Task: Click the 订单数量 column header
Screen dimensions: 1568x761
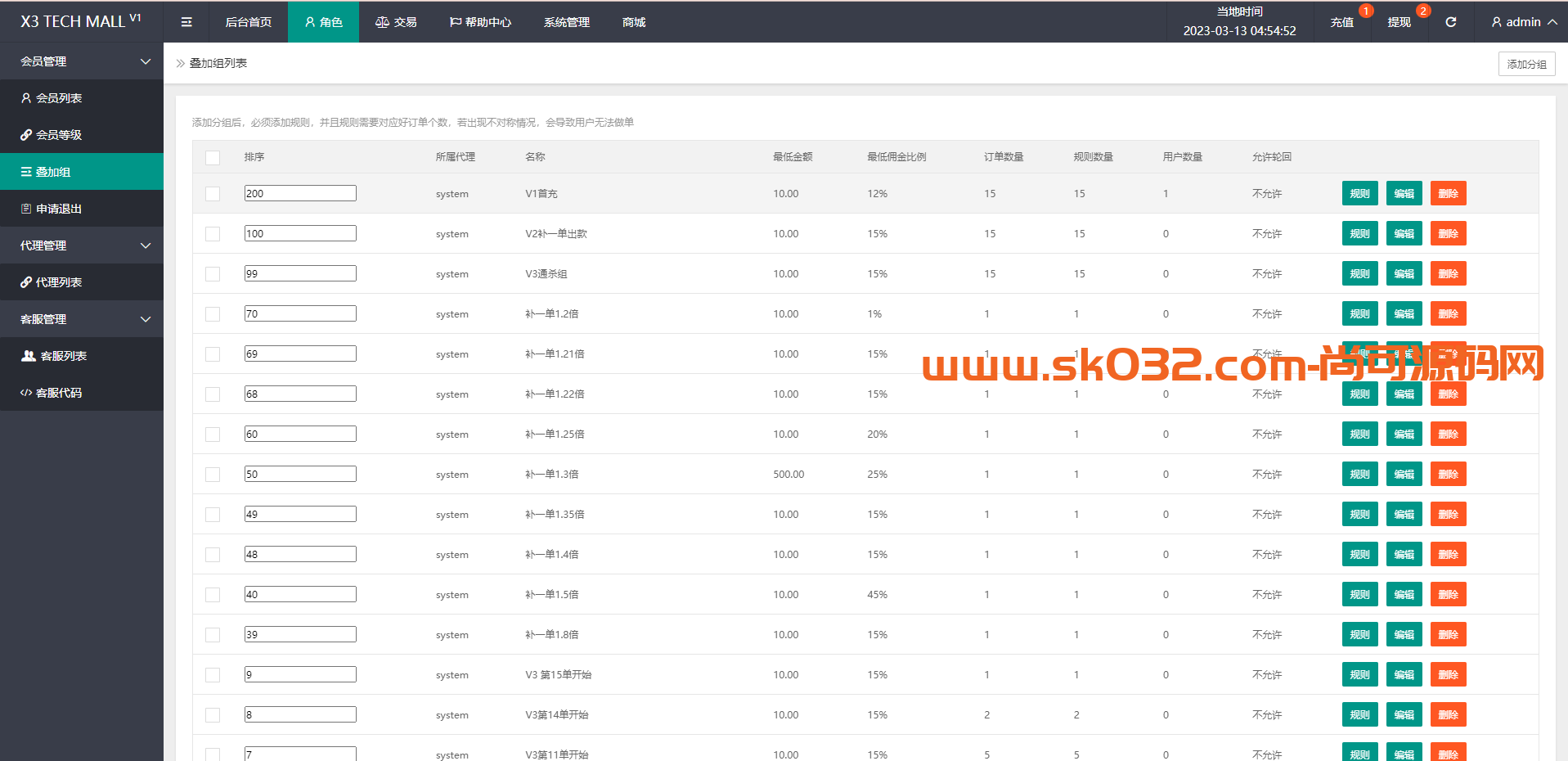Action: pyautogui.click(x=1004, y=157)
